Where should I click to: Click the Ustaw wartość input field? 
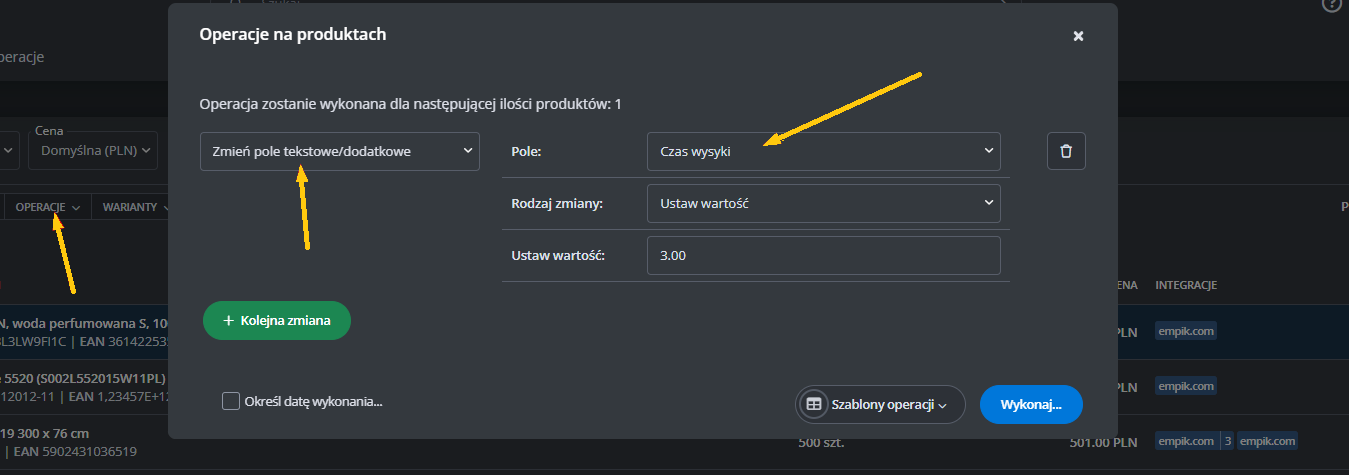pos(823,255)
